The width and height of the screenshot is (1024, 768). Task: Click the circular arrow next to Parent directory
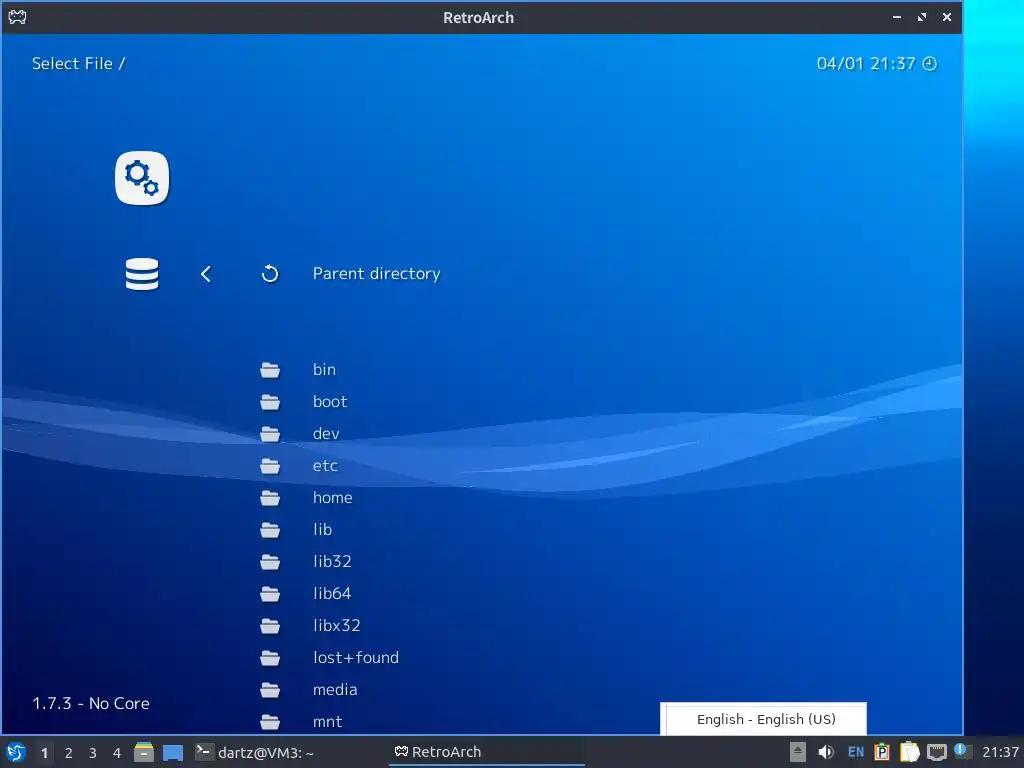click(x=270, y=274)
